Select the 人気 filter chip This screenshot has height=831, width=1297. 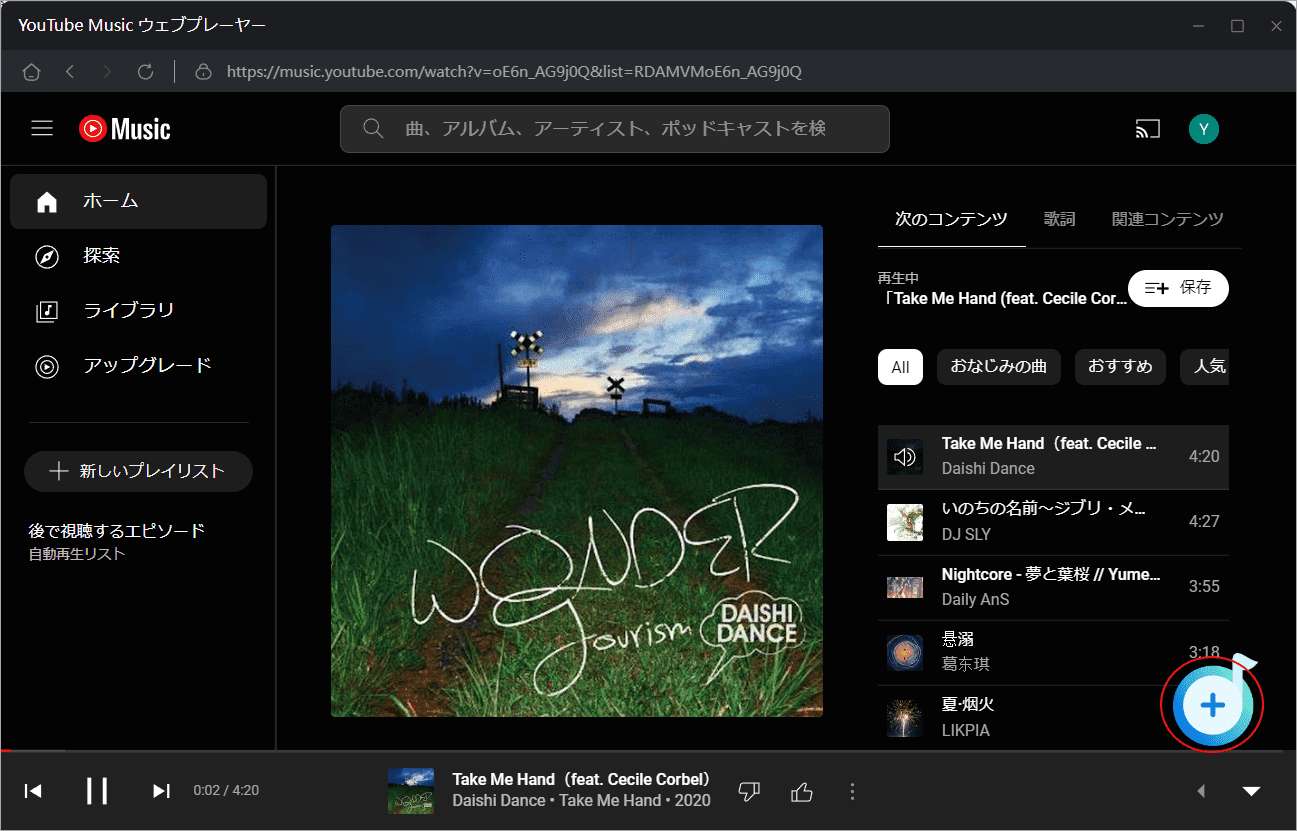(1205, 367)
